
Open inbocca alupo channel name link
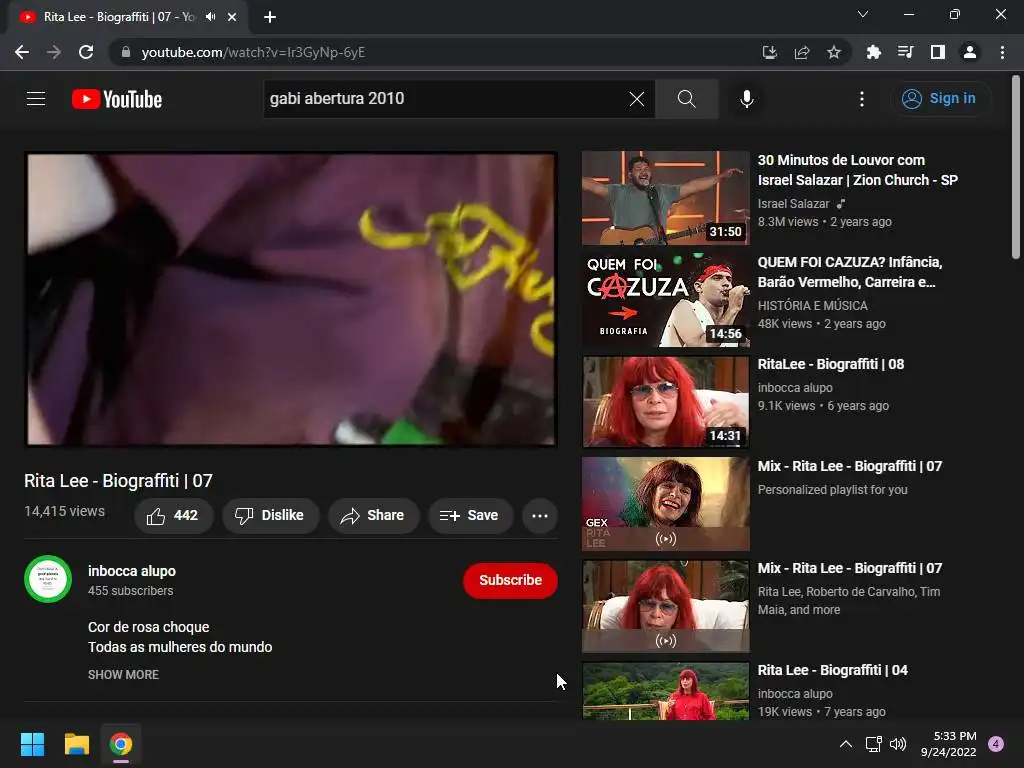pyautogui.click(x=132, y=571)
